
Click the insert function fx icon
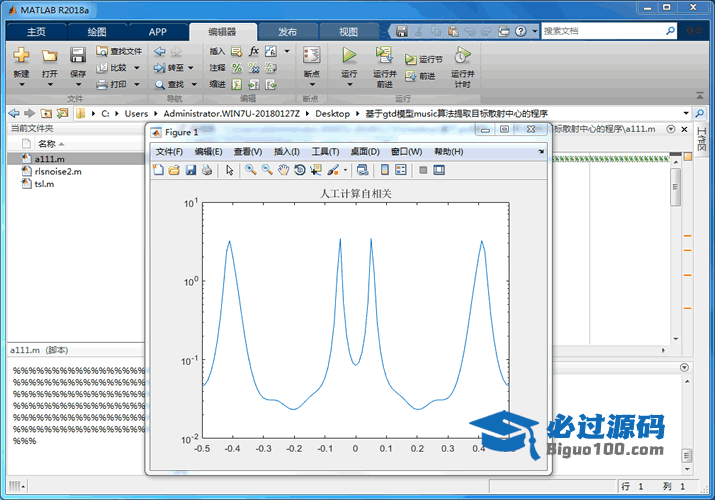tap(254, 51)
